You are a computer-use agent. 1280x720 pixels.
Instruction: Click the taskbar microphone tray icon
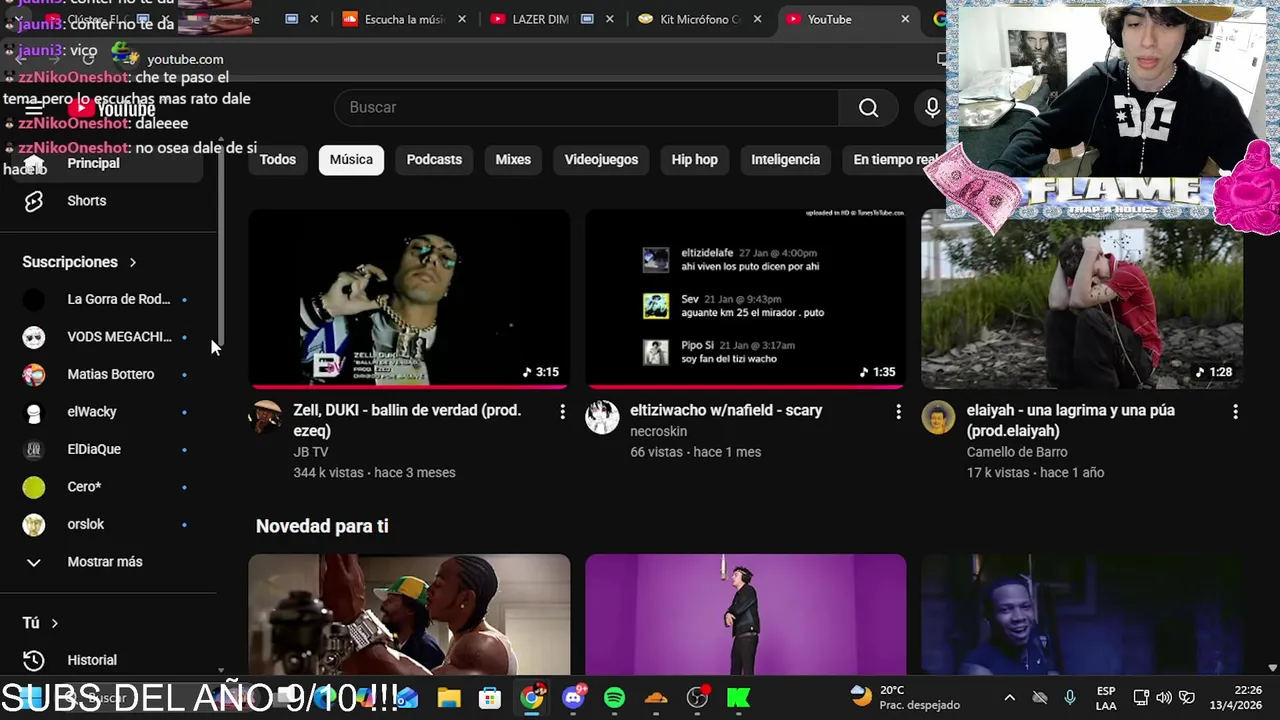coord(1070,697)
